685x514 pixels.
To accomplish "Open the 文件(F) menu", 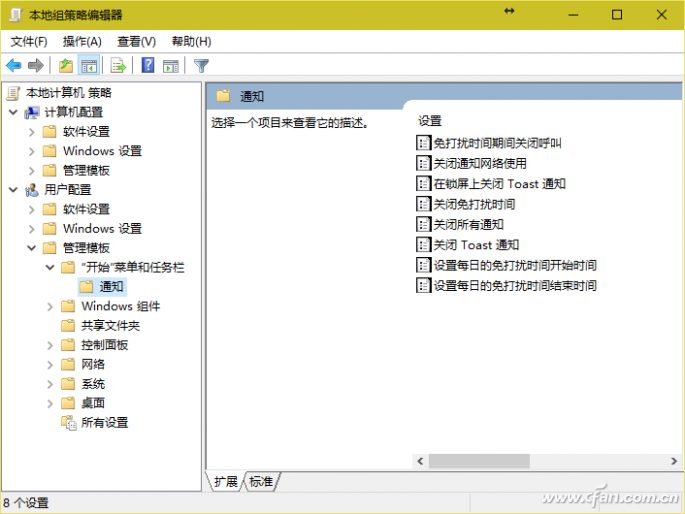I will [29, 41].
